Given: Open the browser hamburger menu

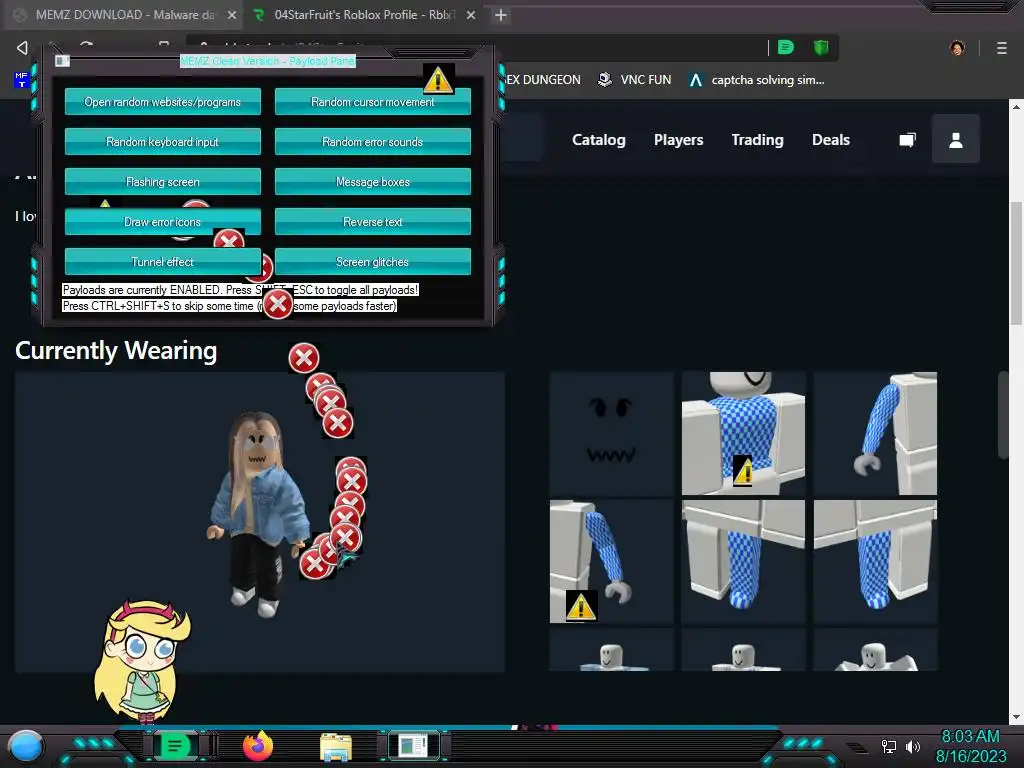Looking at the screenshot, I should tap(1002, 48).
